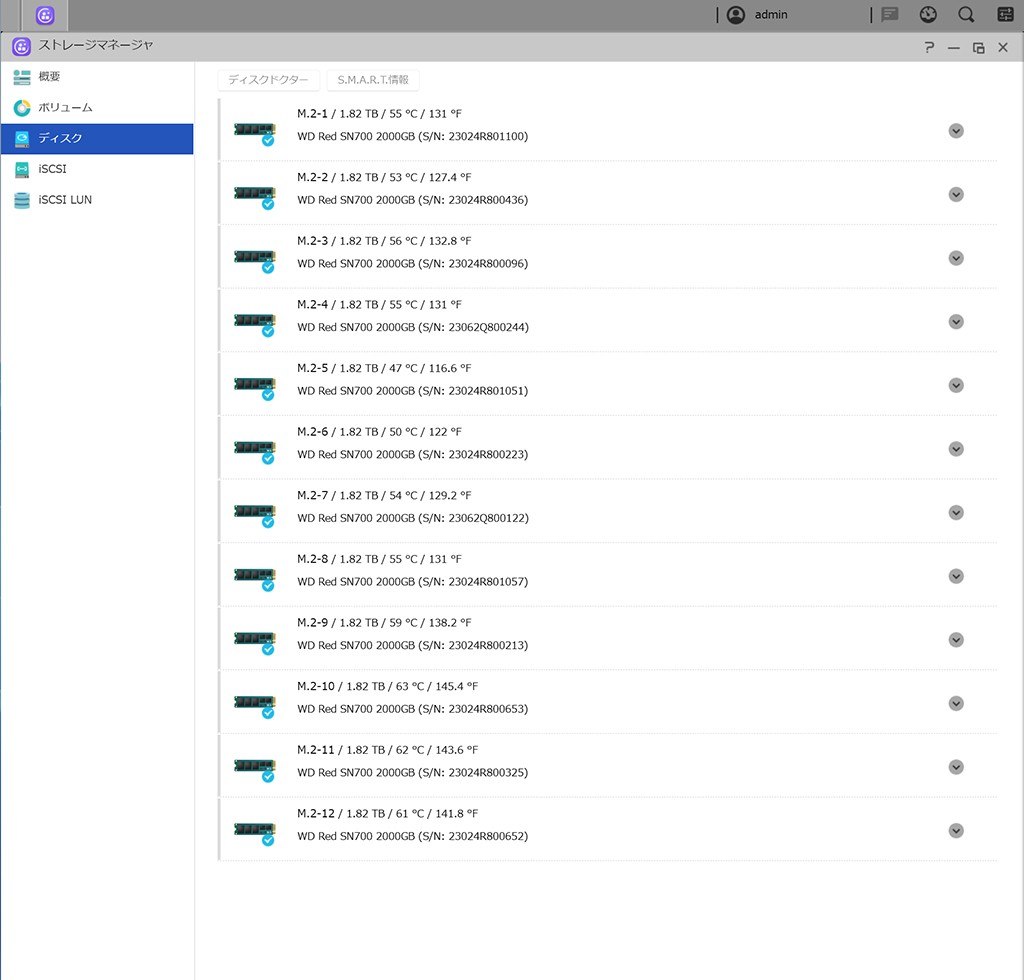Click serial text 23024R800436 line
The height and width of the screenshot is (980, 1024).
click(x=413, y=200)
